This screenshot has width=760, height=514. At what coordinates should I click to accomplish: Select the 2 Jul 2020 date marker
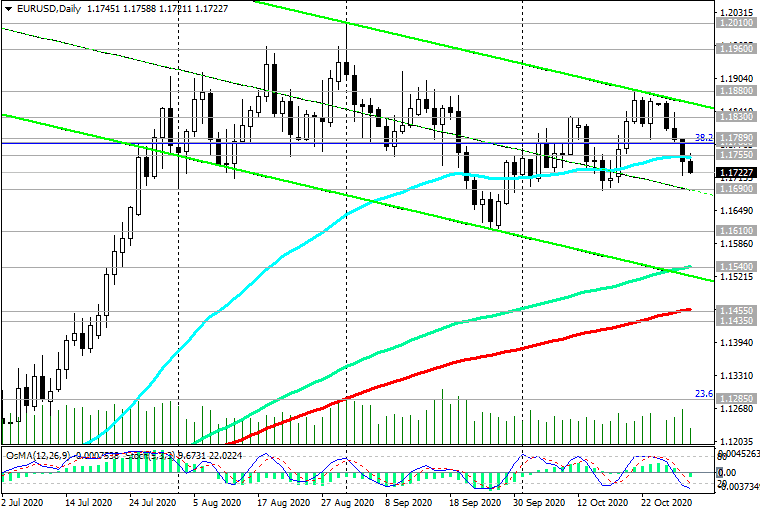pyautogui.click(x=22, y=502)
